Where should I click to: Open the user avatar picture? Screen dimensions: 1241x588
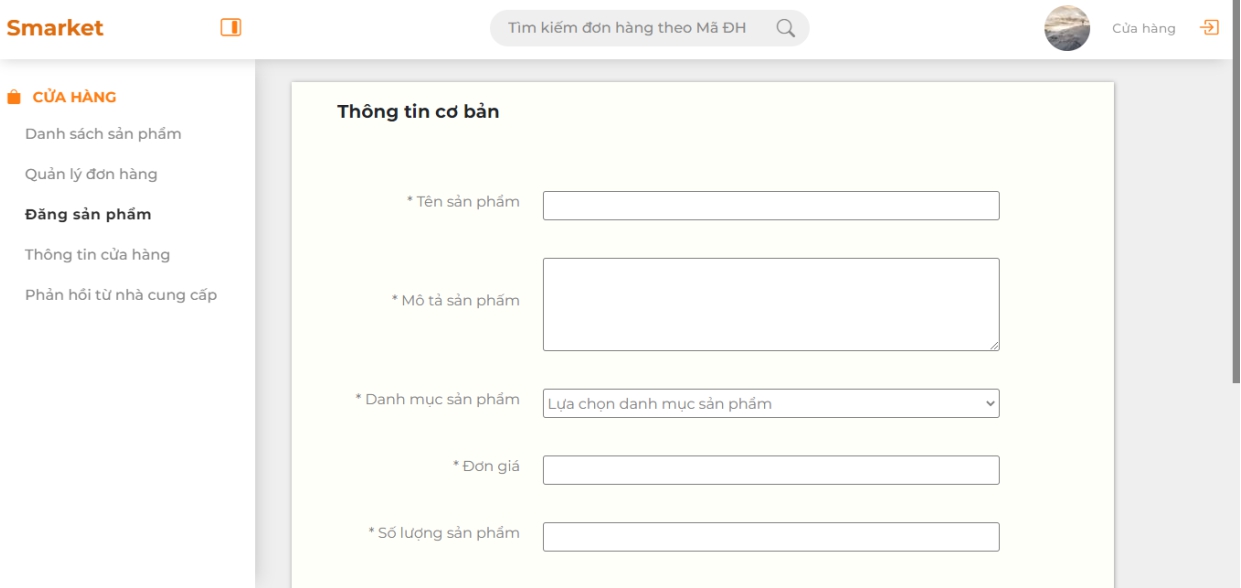coord(1066,28)
